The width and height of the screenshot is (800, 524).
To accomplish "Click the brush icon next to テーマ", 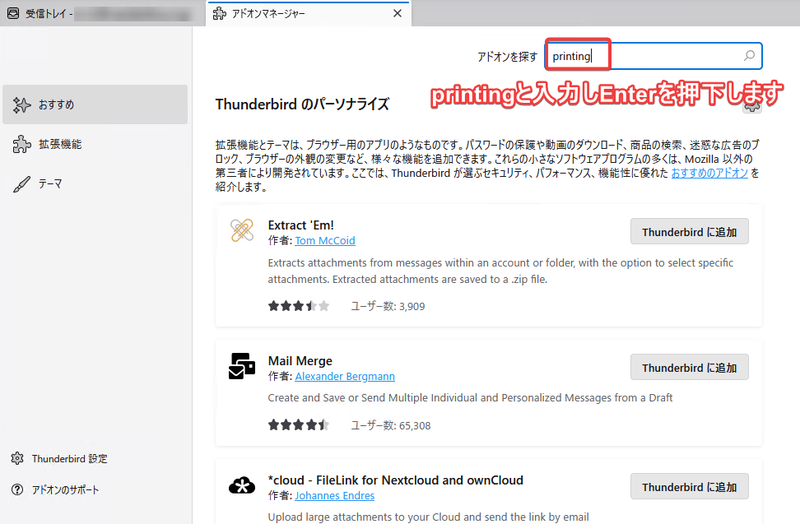I will 21,184.
